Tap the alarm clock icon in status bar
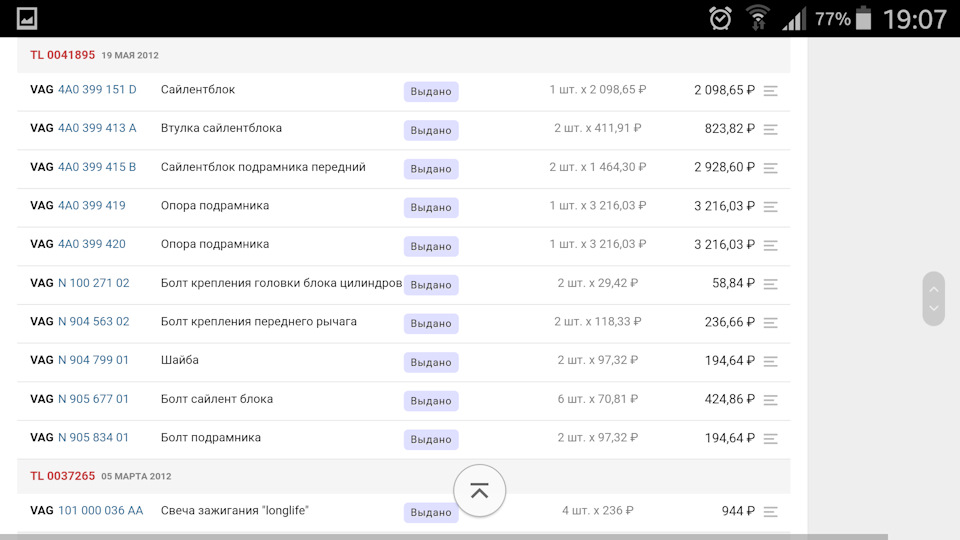Image resolution: width=960 pixels, height=540 pixels. [x=720, y=18]
